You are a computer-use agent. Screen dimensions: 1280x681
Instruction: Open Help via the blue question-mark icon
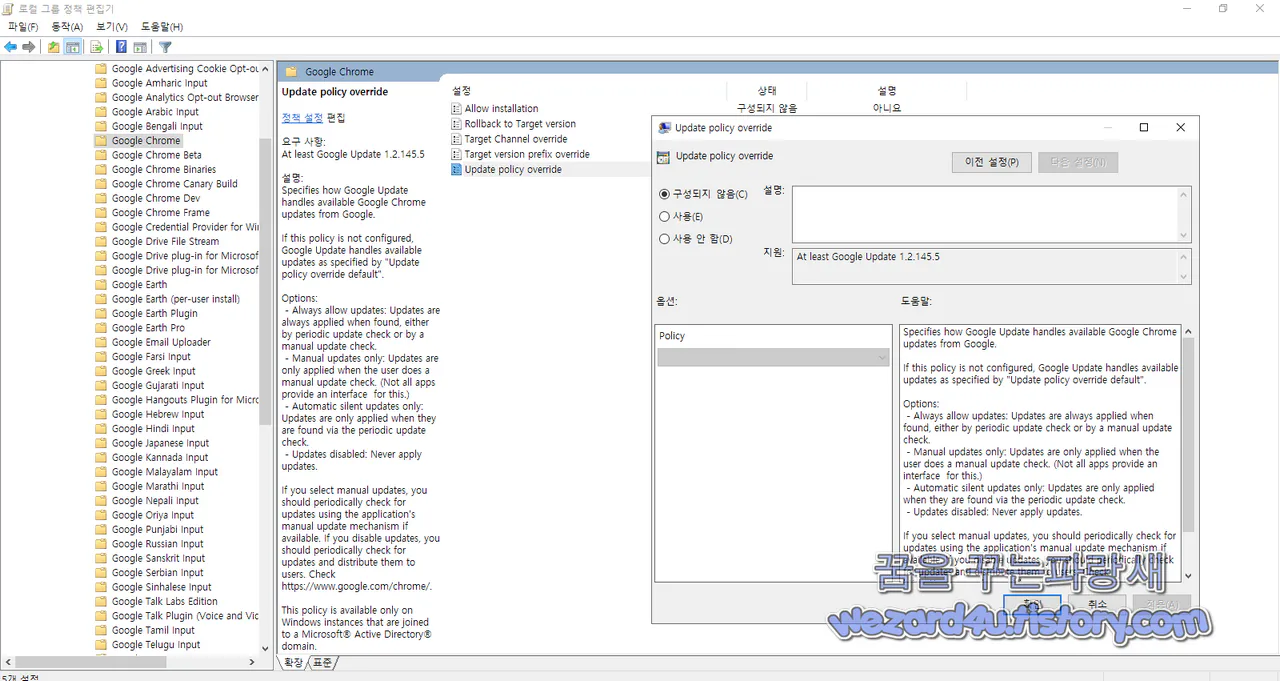pos(121,47)
